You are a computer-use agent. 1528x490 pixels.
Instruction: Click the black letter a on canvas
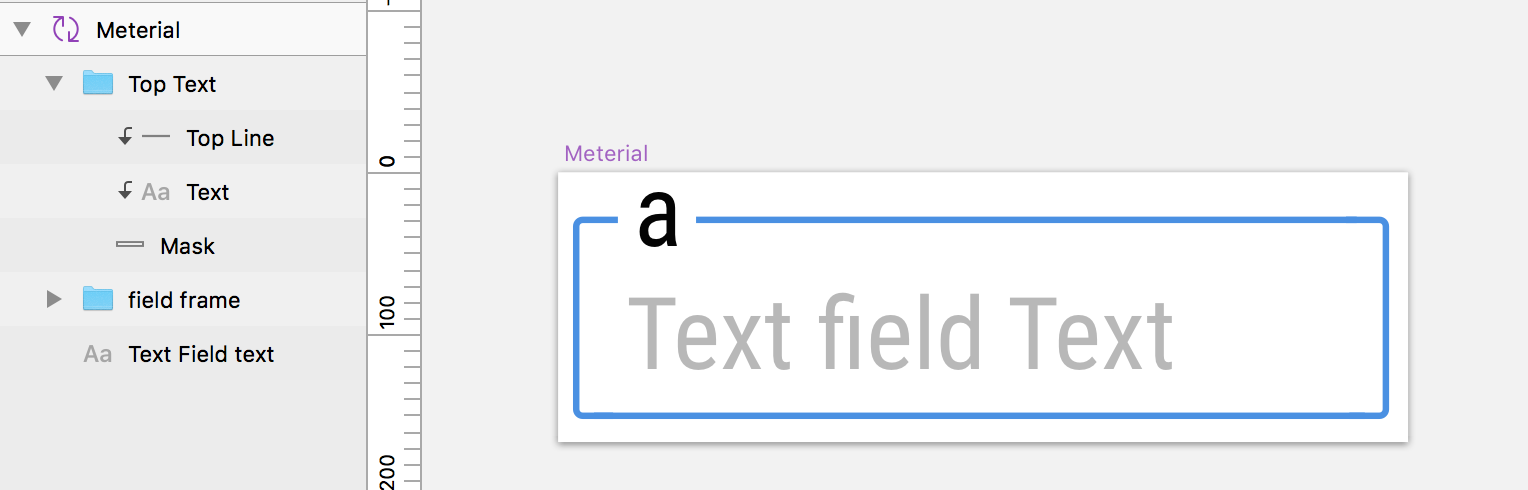658,220
